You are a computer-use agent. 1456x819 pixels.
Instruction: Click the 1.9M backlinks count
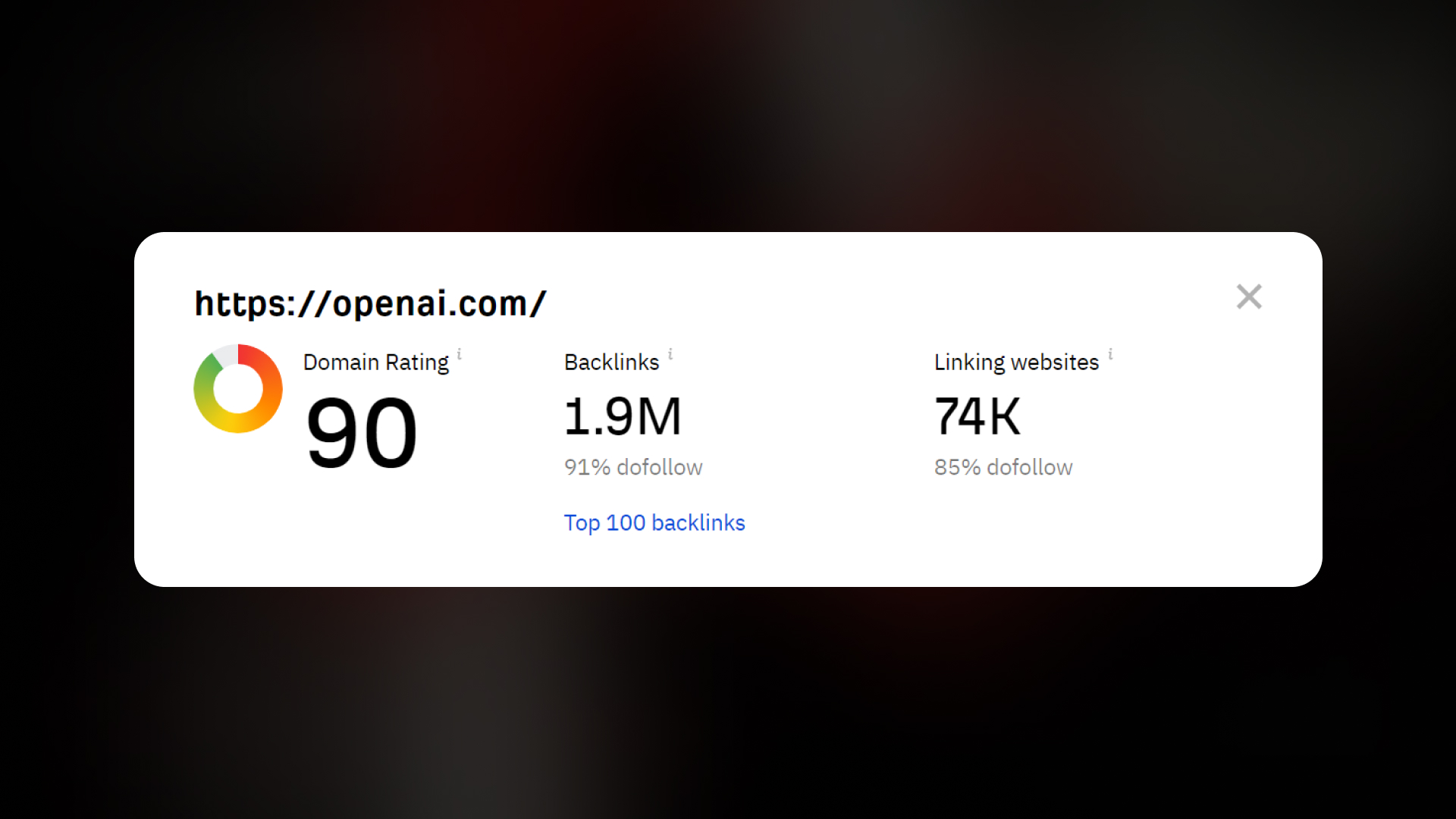(623, 416)
